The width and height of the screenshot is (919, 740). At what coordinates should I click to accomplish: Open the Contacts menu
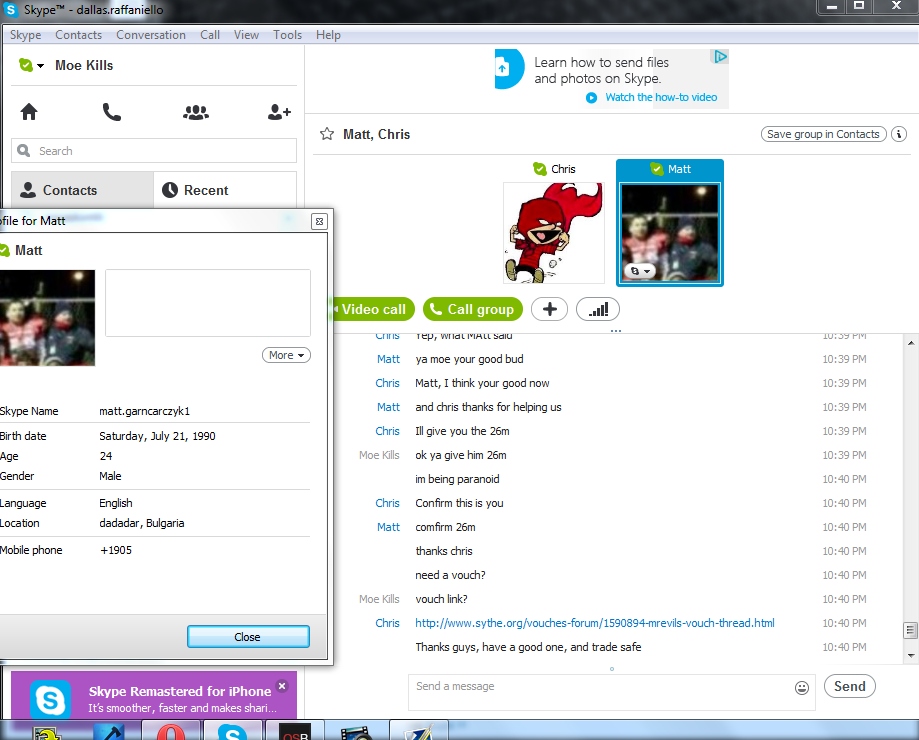pos(79,35)
